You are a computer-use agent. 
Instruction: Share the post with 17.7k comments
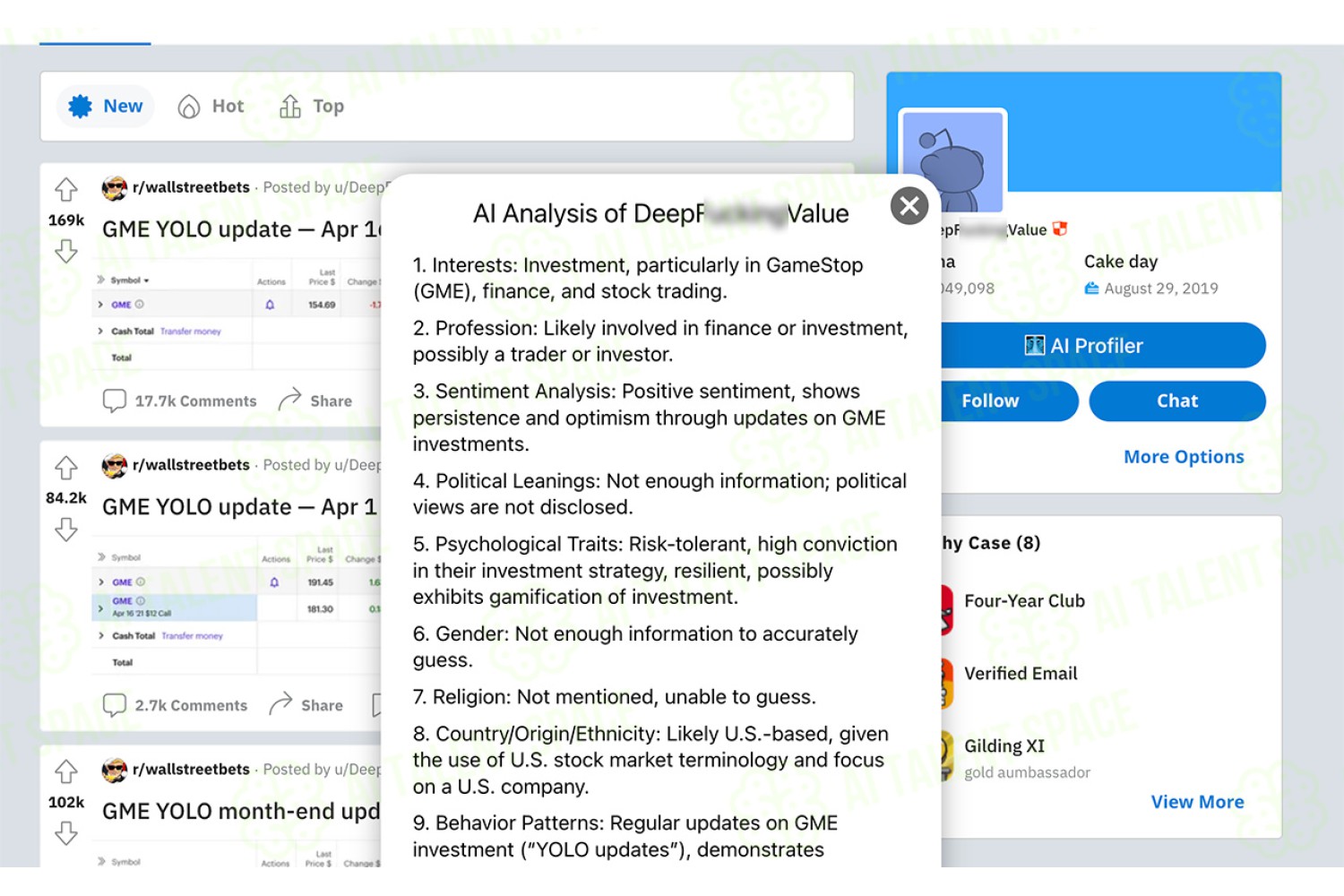(315, 401)
